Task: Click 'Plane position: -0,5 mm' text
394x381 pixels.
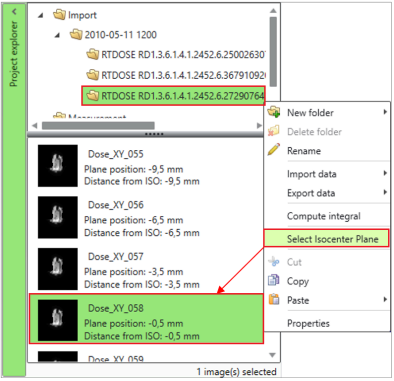Action: tap(134, 323)
